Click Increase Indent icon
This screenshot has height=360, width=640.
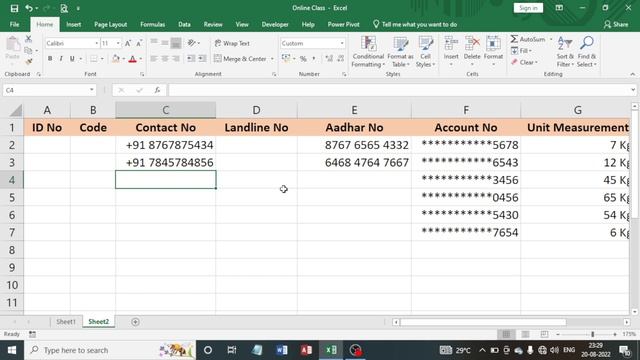(202, 59)
